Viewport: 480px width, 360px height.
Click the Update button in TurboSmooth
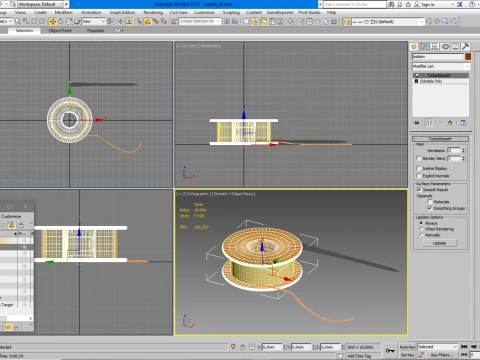(440, 243)
